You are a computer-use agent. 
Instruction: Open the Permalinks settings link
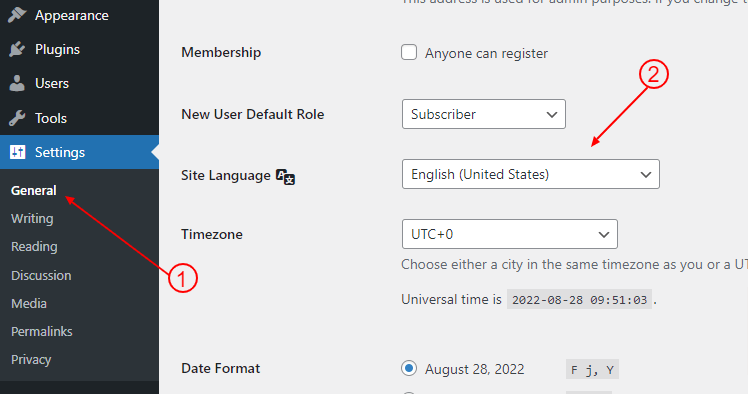[x=42, y=332]
